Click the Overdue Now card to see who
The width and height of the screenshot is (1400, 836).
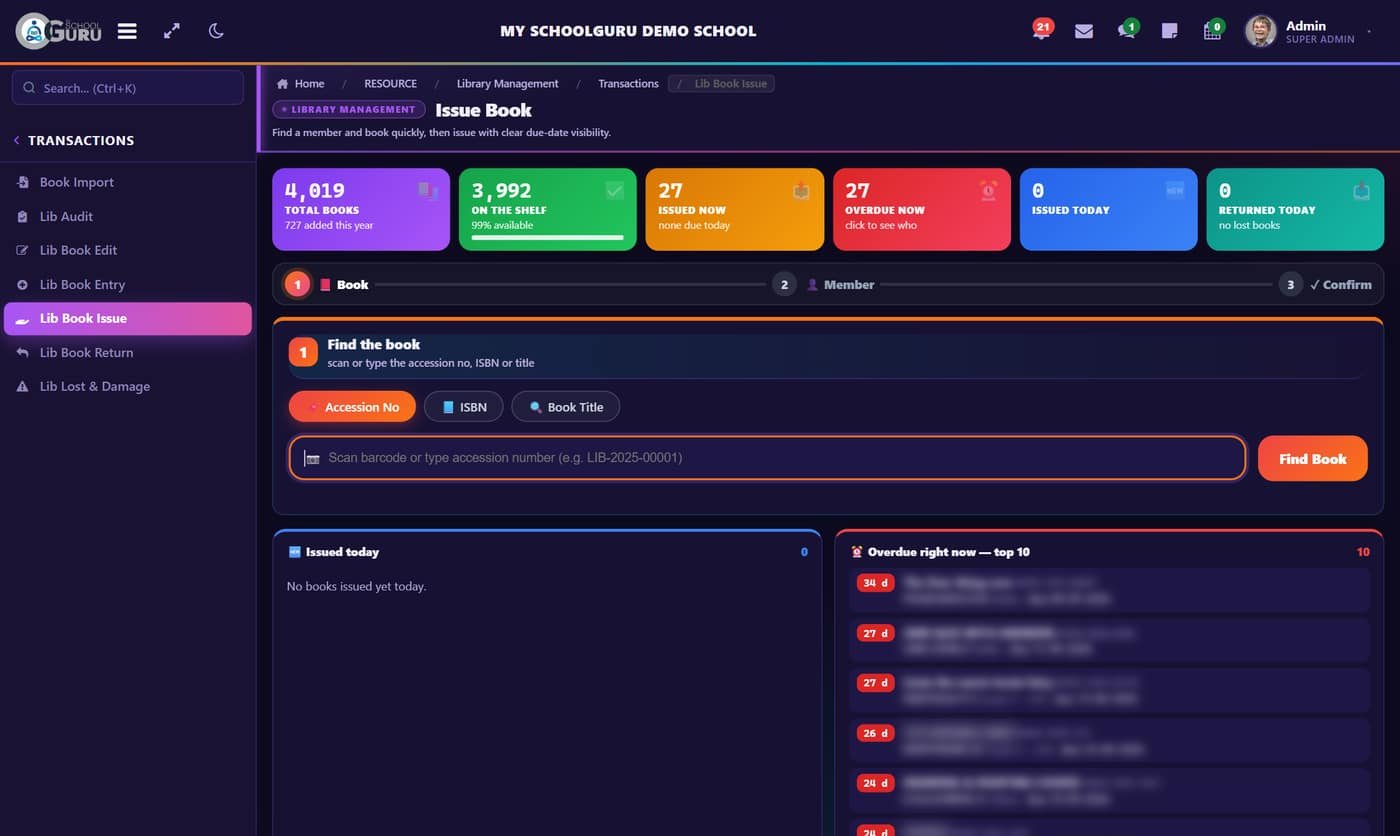pyautogui.click(x=922, y=209)
